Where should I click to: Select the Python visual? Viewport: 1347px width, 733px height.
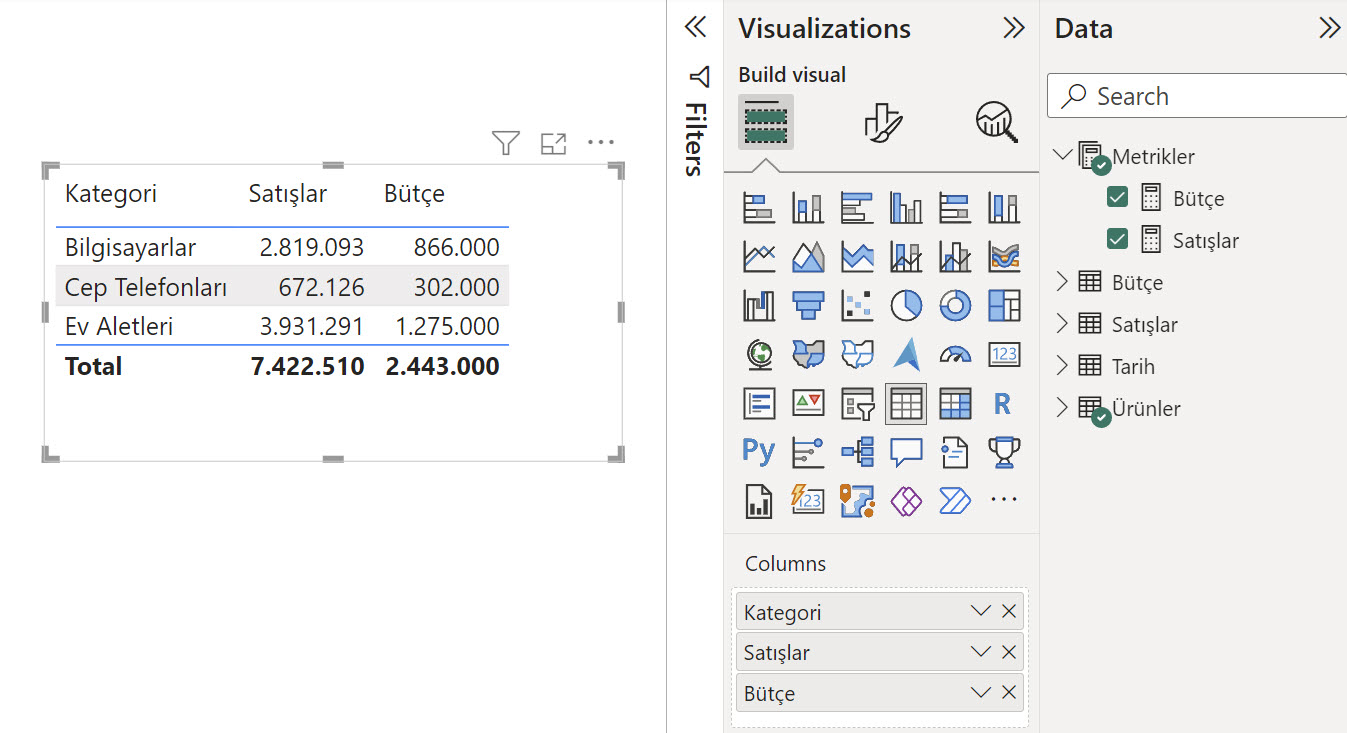pos(759,452)
